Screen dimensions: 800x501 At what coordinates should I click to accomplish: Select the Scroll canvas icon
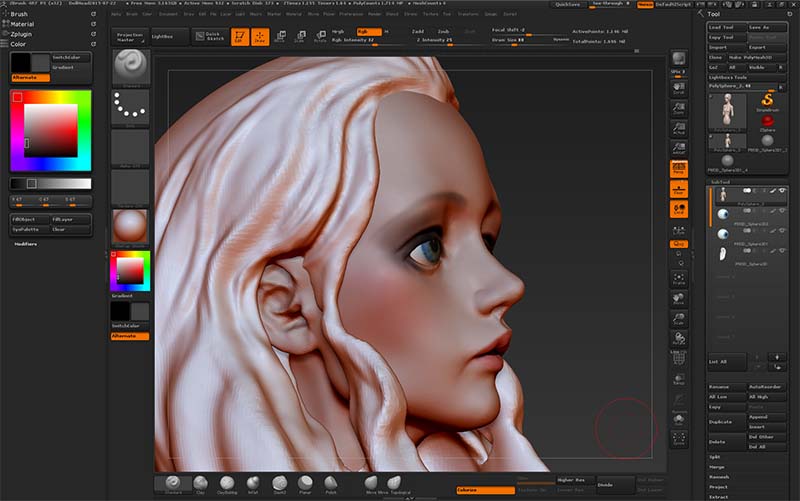(x=679, y=88)
